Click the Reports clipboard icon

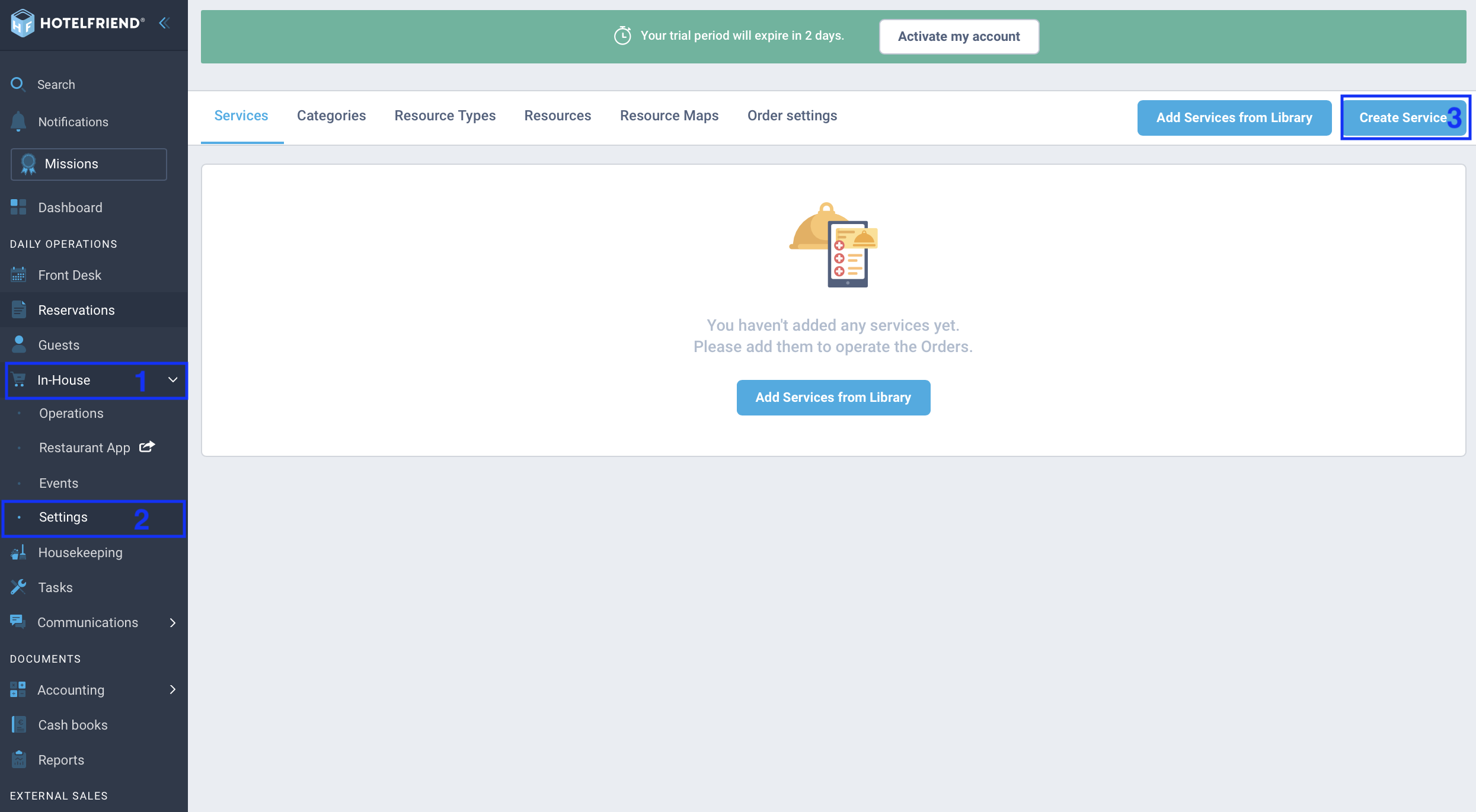coord(18,759)
